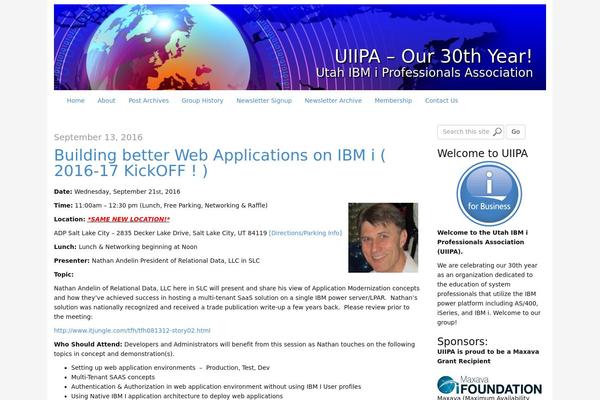Click the Authentication & Authorization bullet

216,387
